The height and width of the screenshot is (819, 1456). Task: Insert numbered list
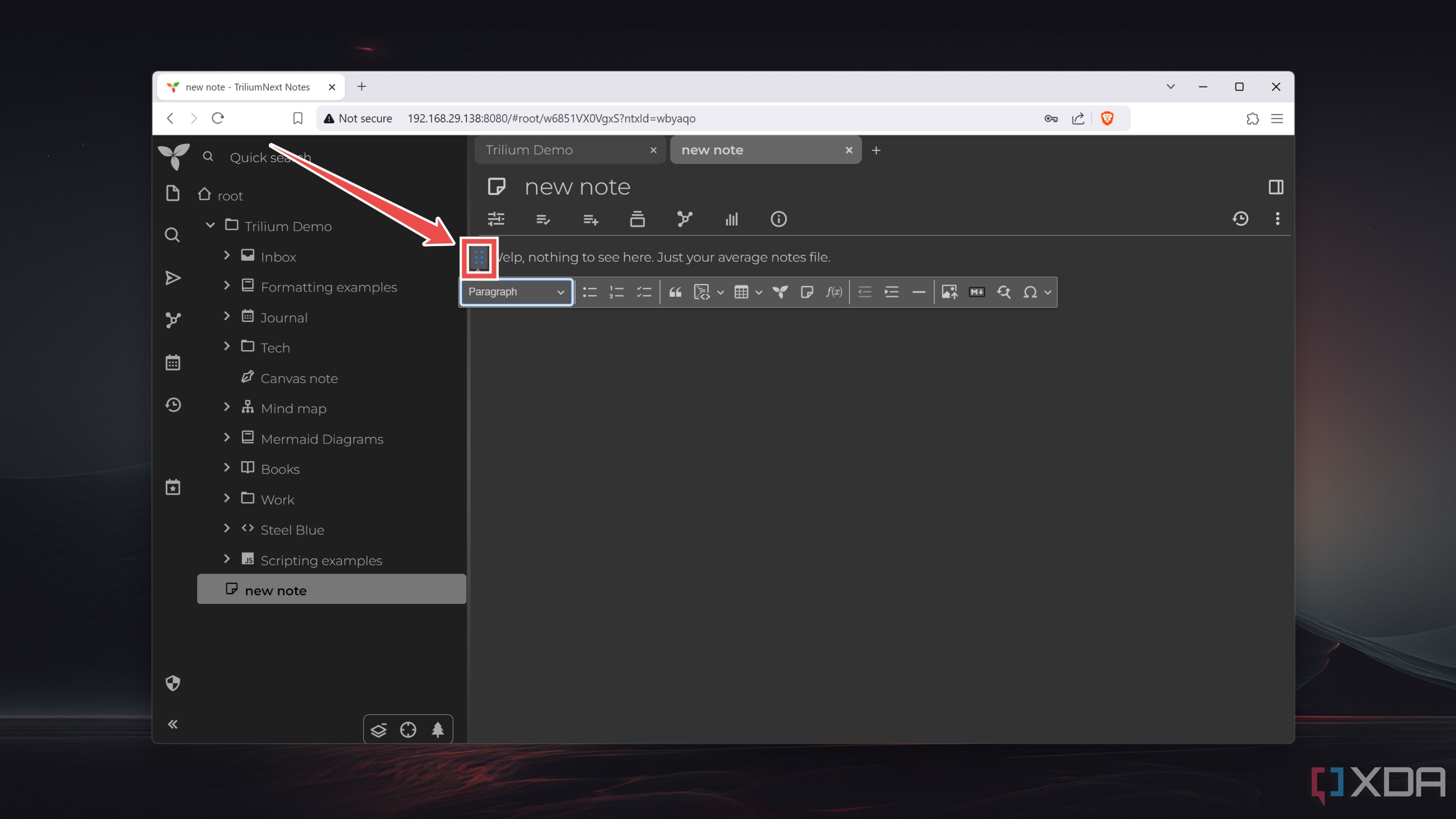point(617,292)
